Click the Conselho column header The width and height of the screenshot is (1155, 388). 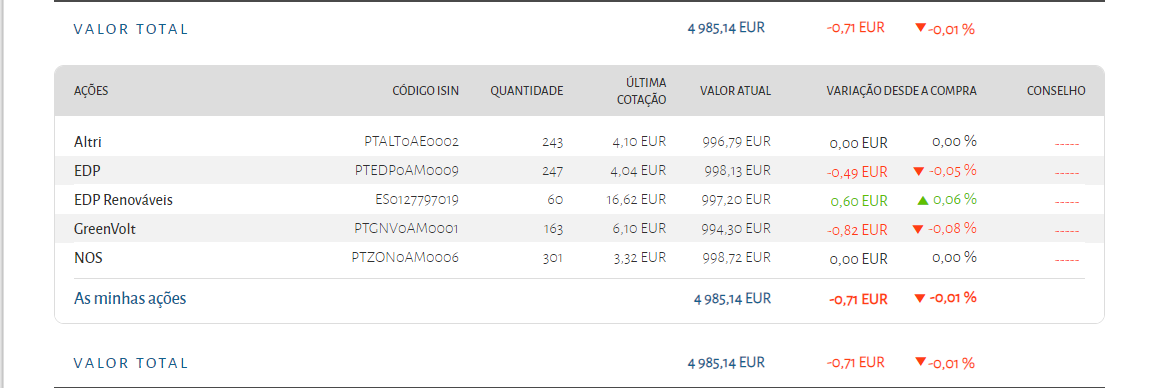(1056, 91)
